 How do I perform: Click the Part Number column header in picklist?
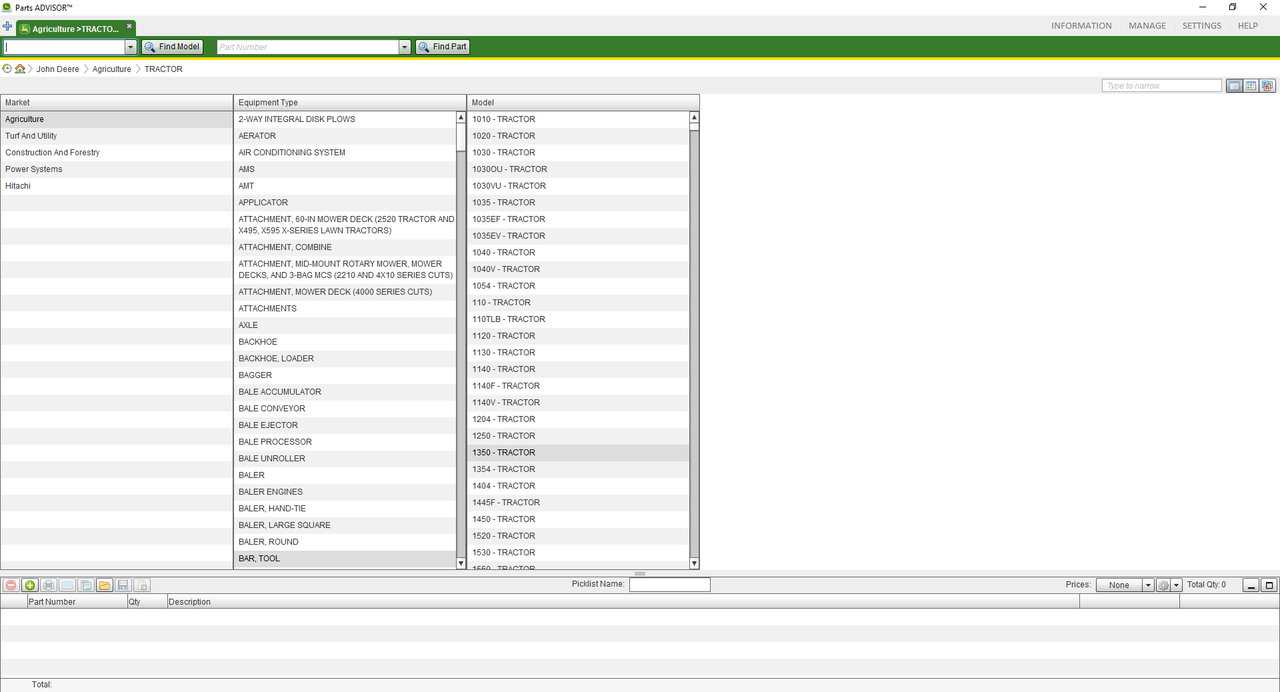(x=76, y=602)
